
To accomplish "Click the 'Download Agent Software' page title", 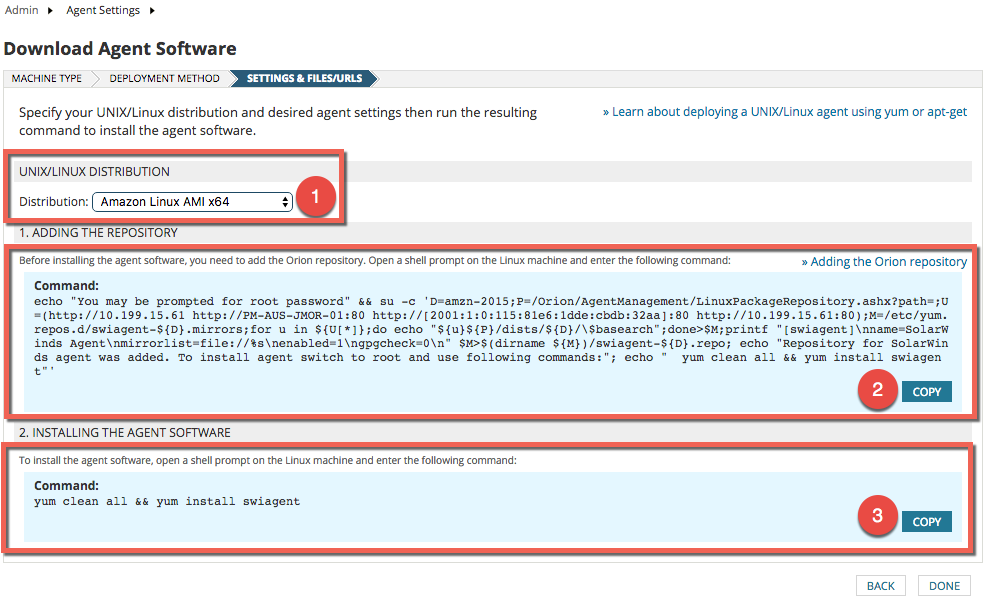I will (x=120, y=48).
